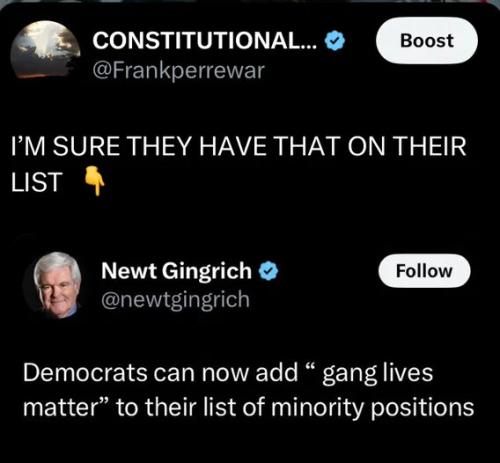Click the word LIST in the post
The height and width of the screenshot is (463, 500).
(x=37, y=182)
